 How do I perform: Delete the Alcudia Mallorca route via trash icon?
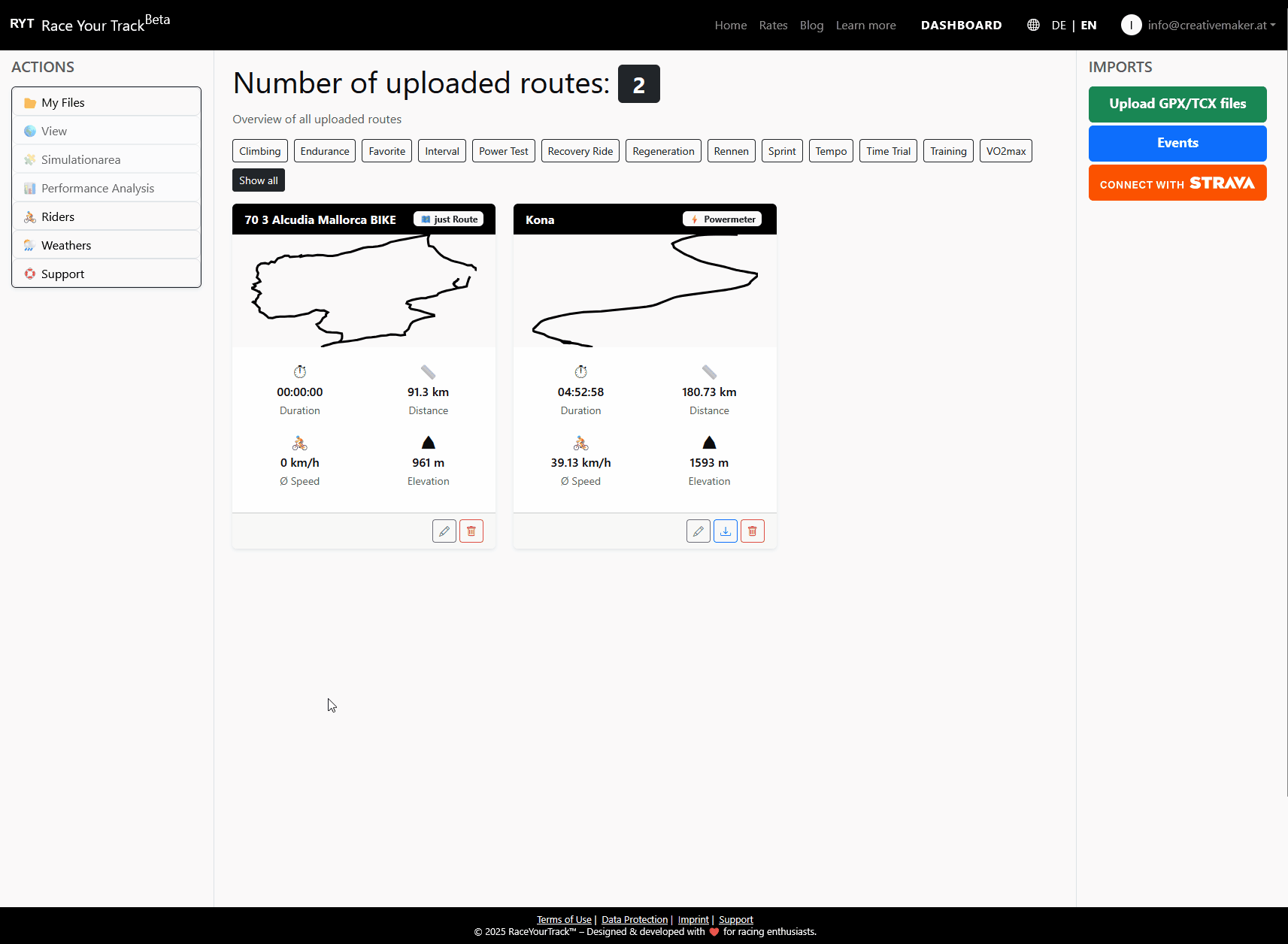click(471, 531)
